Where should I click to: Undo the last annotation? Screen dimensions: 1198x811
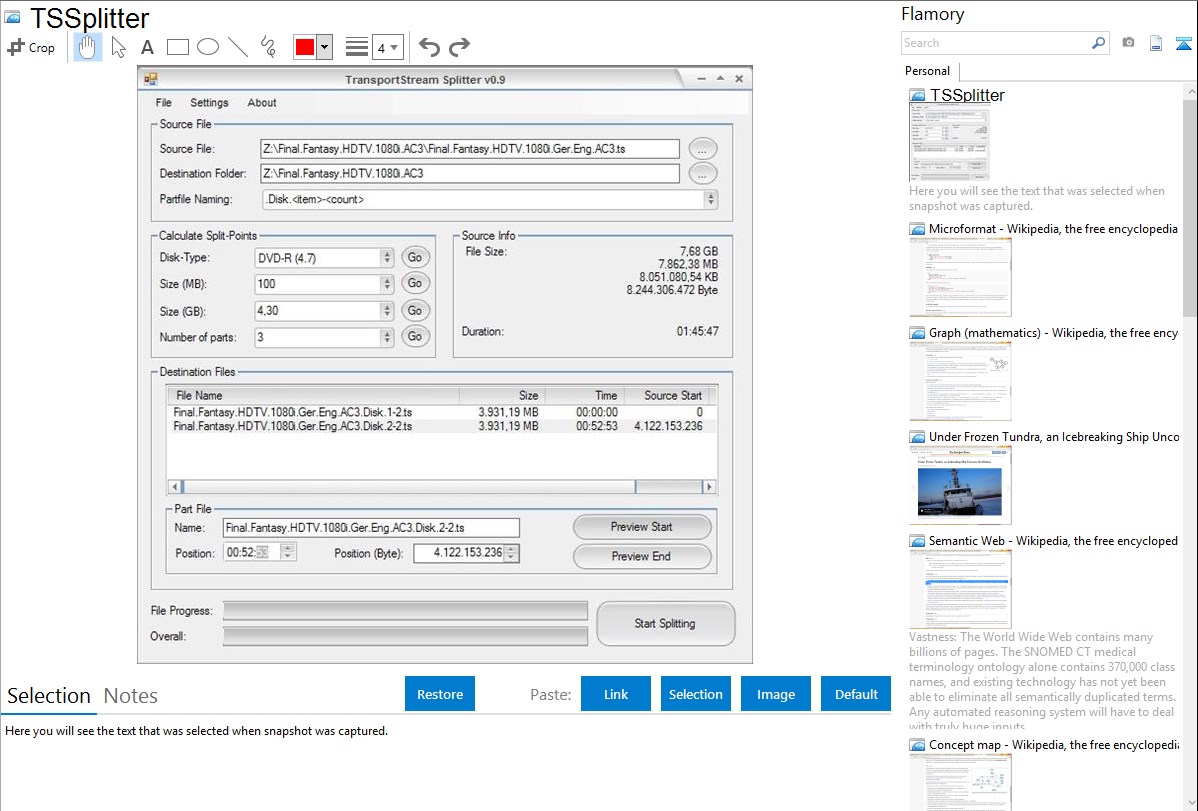coord(429,47)
